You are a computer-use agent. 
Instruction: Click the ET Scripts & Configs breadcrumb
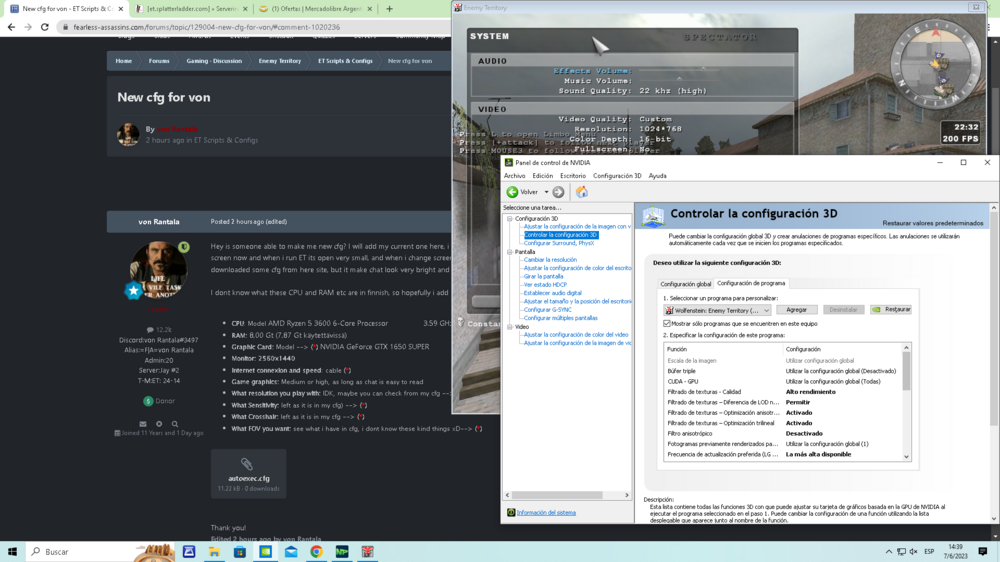345,61
